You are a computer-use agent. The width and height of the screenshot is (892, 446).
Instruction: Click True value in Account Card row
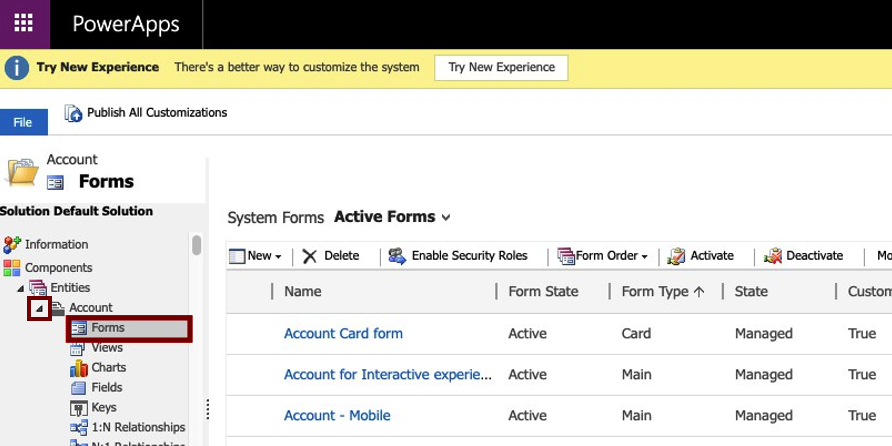(x=862, y=333)
